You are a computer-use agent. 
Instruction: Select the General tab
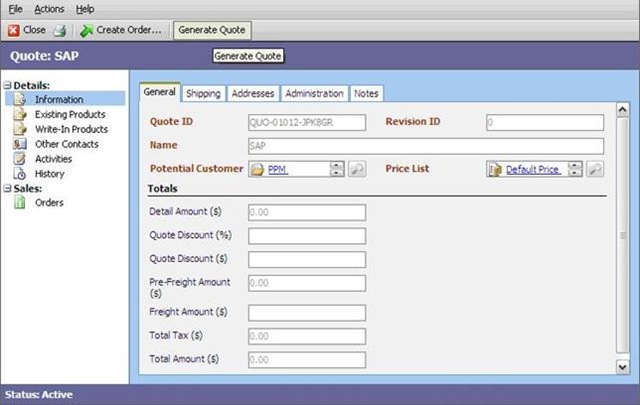tap(160, 92)
